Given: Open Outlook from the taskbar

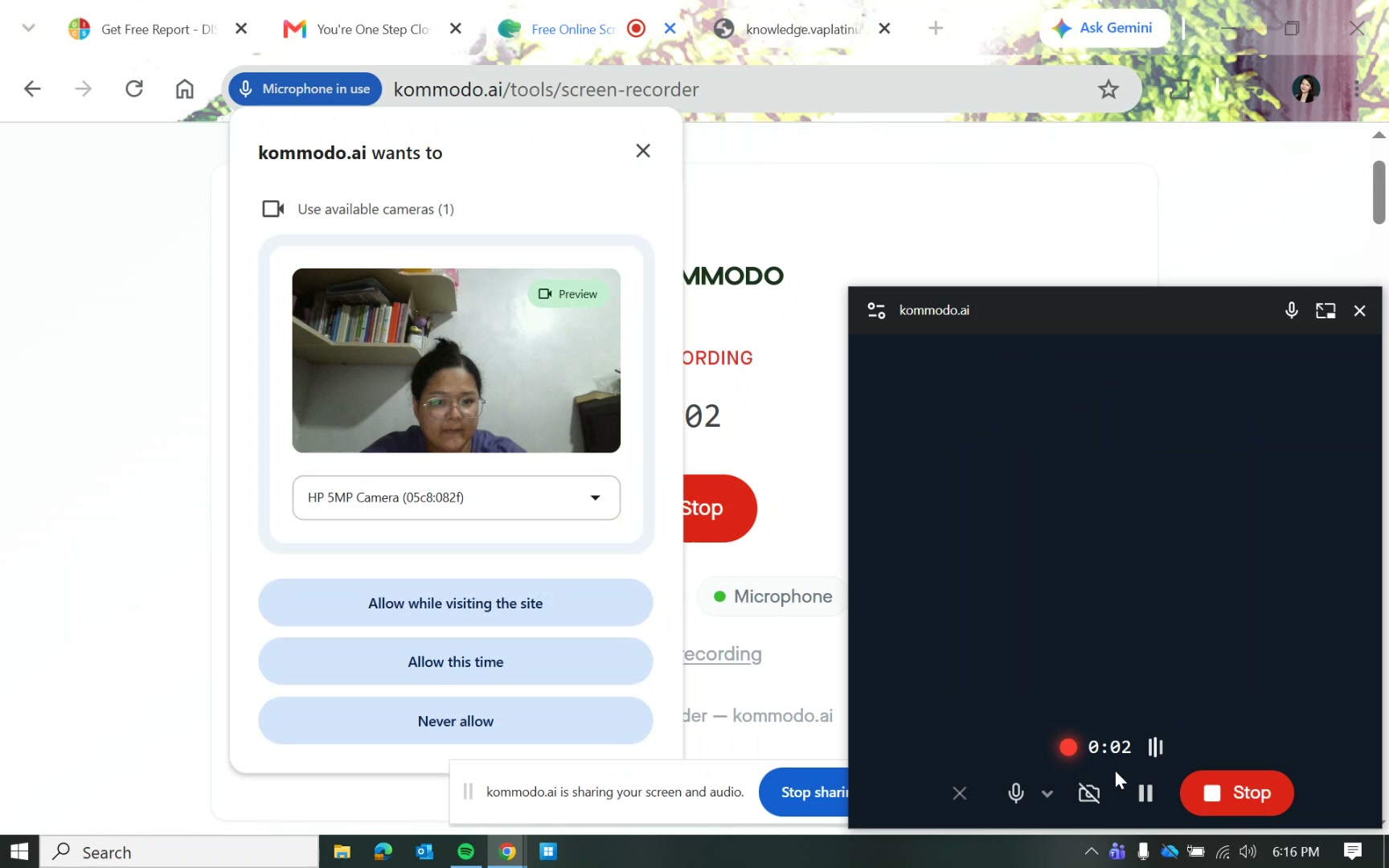Looking at the screenshot, I should click(x=424, y=851).
